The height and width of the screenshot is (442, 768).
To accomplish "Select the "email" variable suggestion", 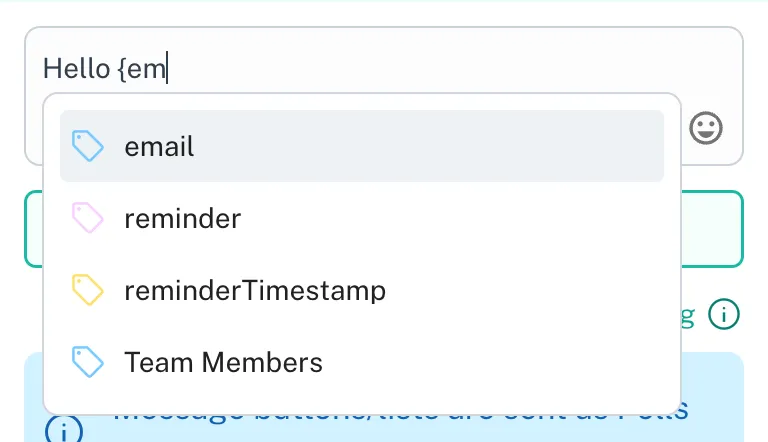I will tap(159, 147).
